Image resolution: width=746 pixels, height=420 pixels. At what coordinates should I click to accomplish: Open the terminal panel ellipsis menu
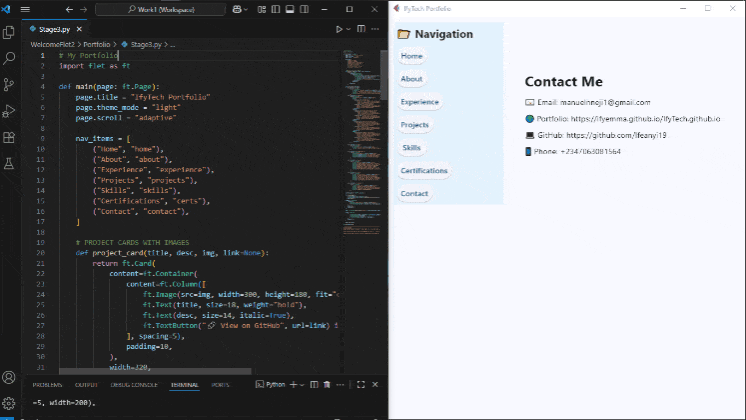[340, 384]
